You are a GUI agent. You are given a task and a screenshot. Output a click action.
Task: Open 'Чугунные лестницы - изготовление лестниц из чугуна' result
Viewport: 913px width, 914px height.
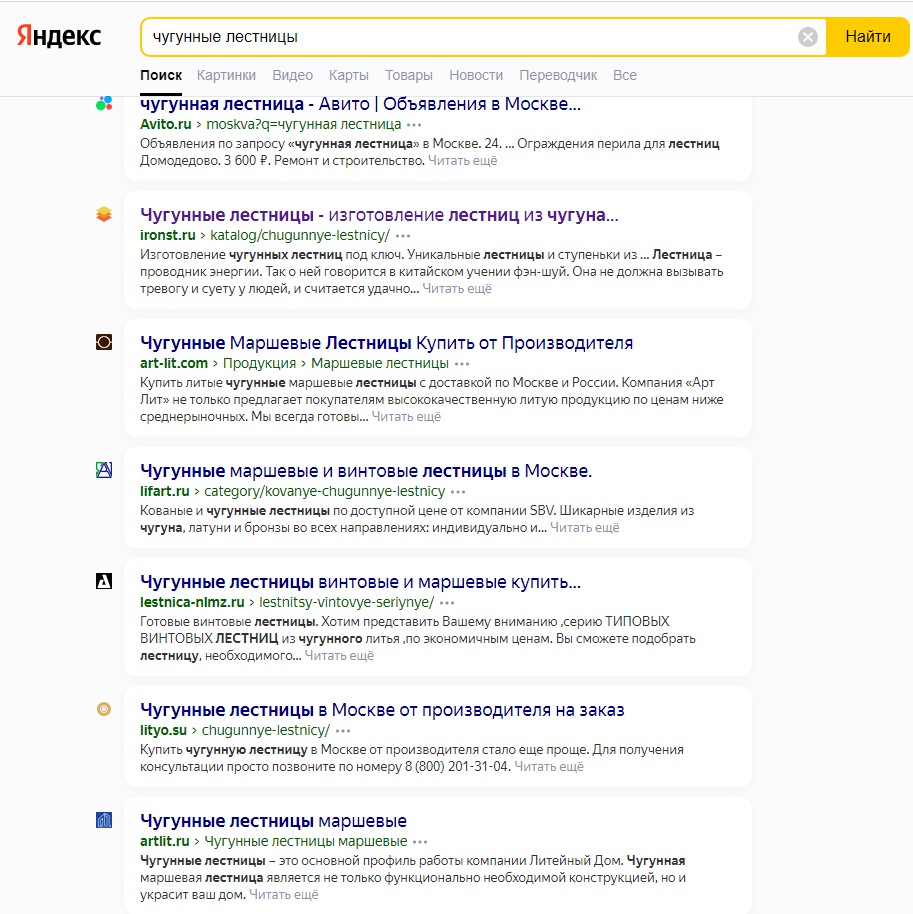379,215
